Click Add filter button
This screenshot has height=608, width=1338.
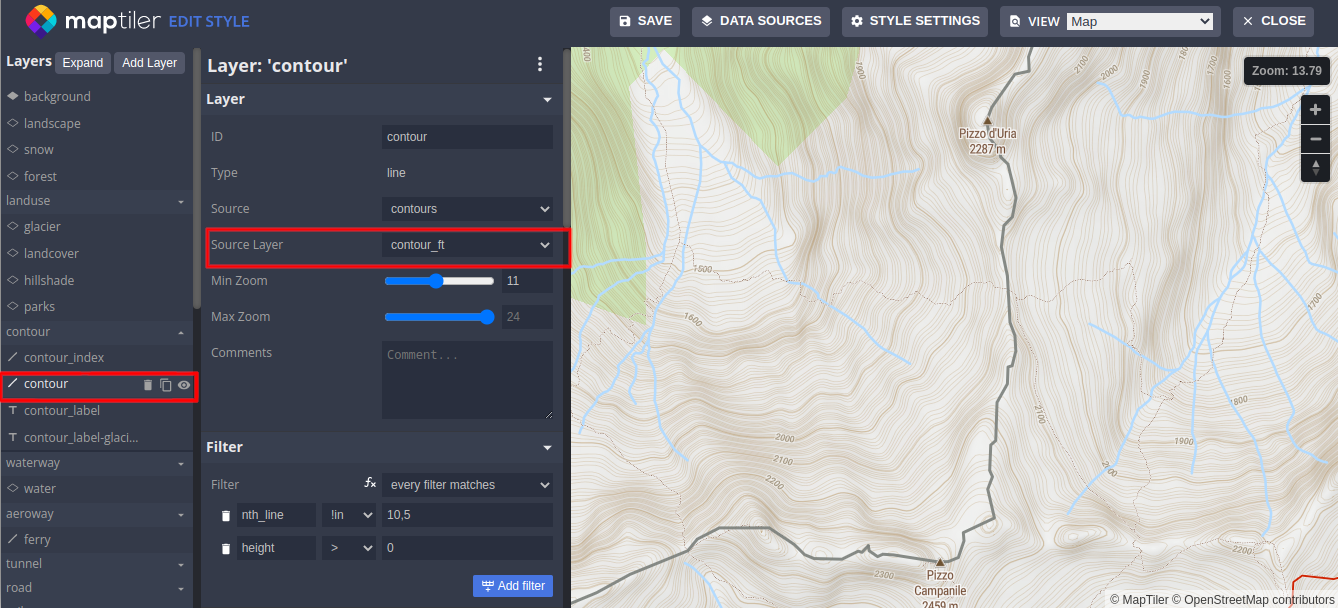pos(512,585)
